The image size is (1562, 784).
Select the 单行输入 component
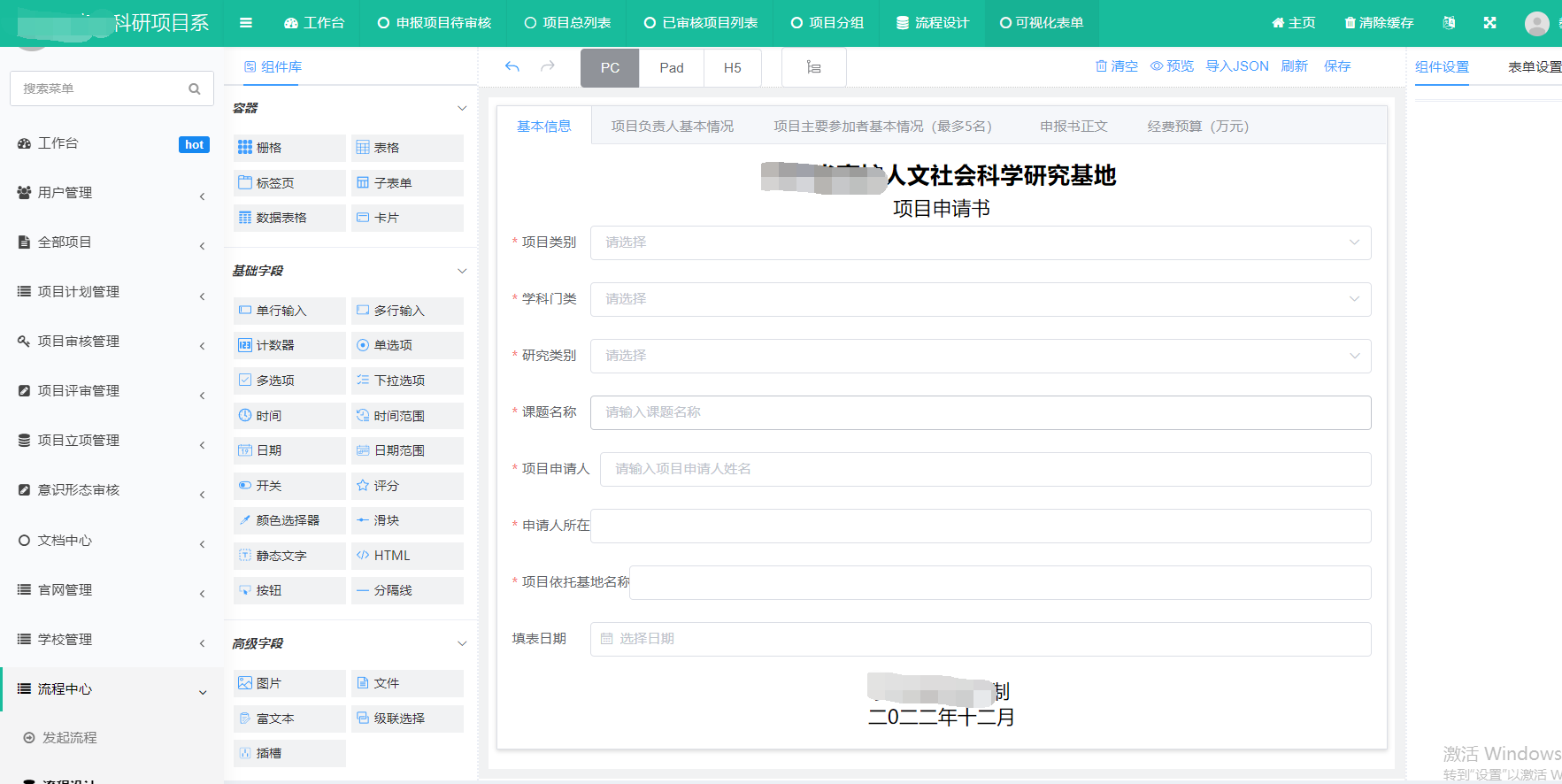point(289,311)
